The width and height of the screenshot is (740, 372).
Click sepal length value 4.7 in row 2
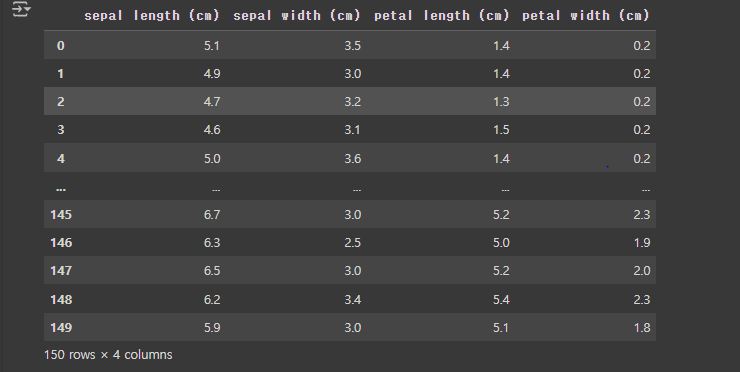click(x=212, y=101)
